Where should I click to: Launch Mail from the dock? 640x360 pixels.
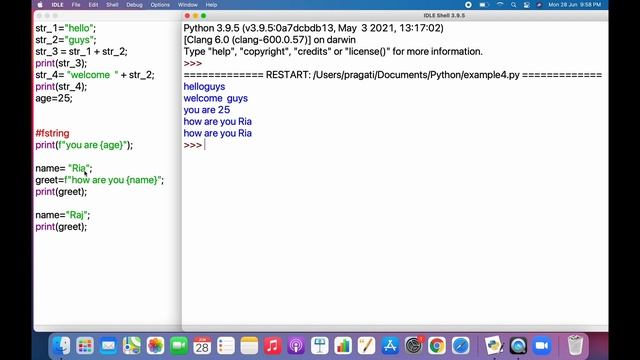tap(108, 346)
